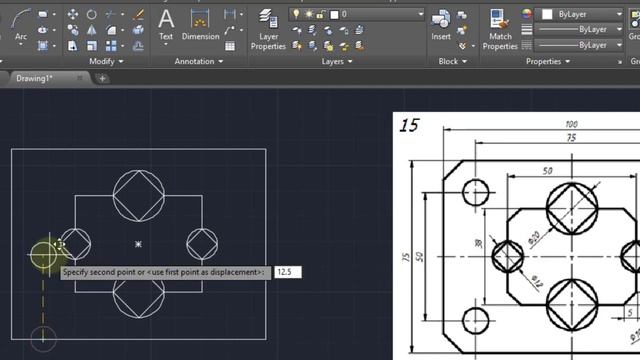Open a new drawing tab
This screenshot has width=640, height=360.
[102, 78]
